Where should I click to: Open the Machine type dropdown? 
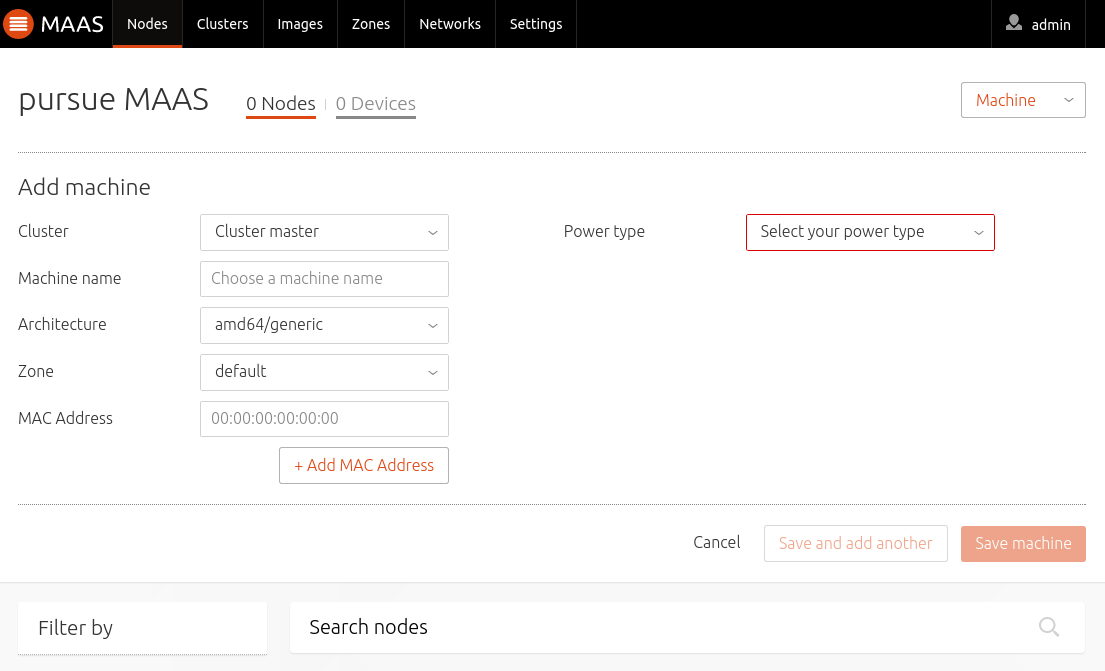point(1023,100)
